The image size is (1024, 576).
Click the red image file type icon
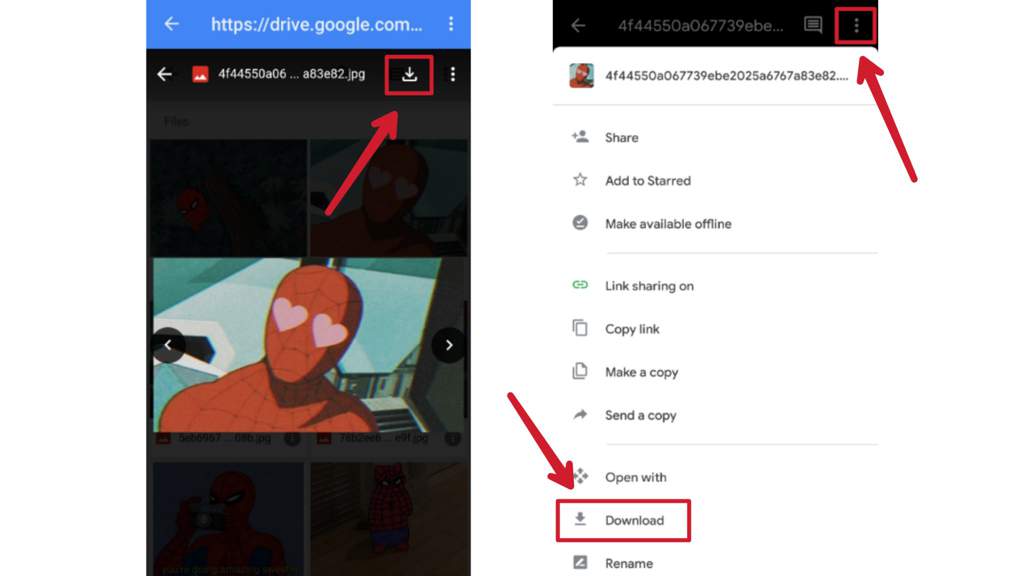pos(200,74)
